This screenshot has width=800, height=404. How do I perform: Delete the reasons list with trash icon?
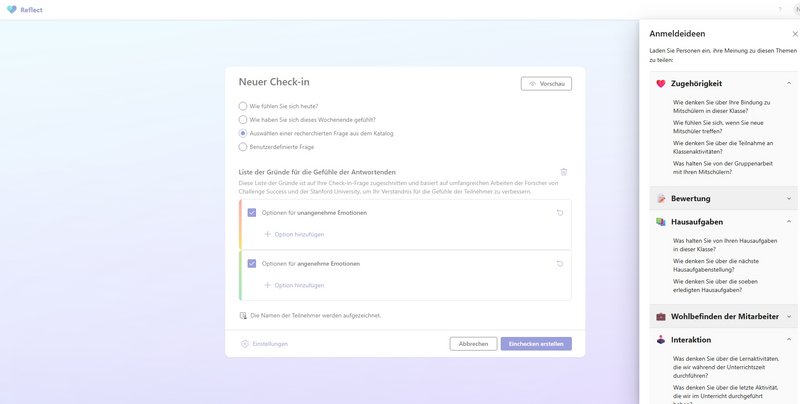[x=564, y=172]
